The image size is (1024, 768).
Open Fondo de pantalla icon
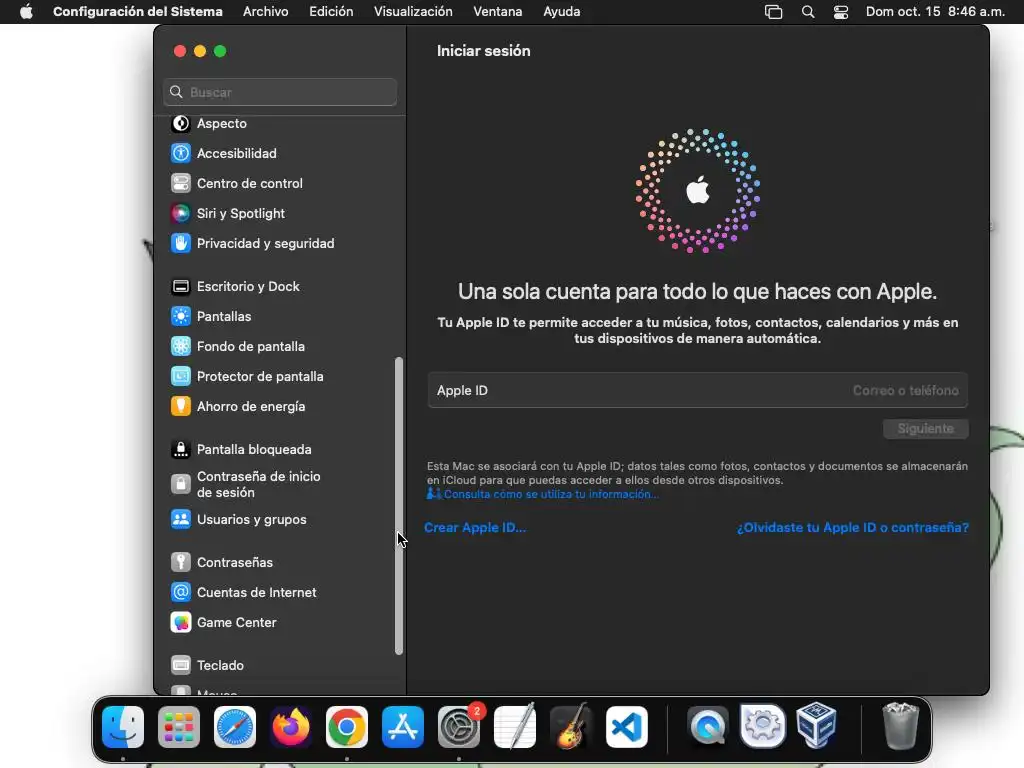(x=181, y=347)
